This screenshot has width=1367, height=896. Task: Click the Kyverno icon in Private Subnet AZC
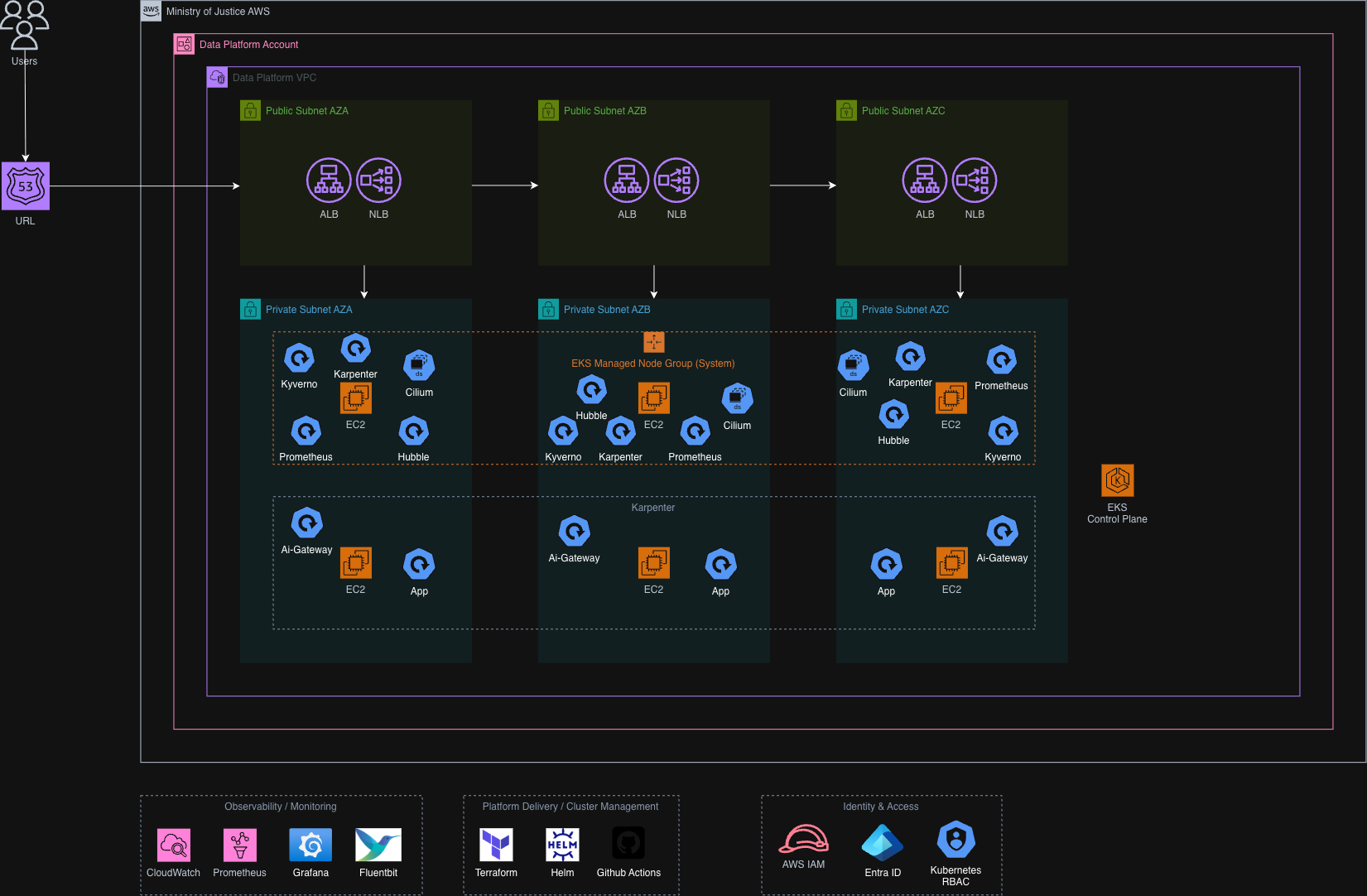pos(1003,431)
